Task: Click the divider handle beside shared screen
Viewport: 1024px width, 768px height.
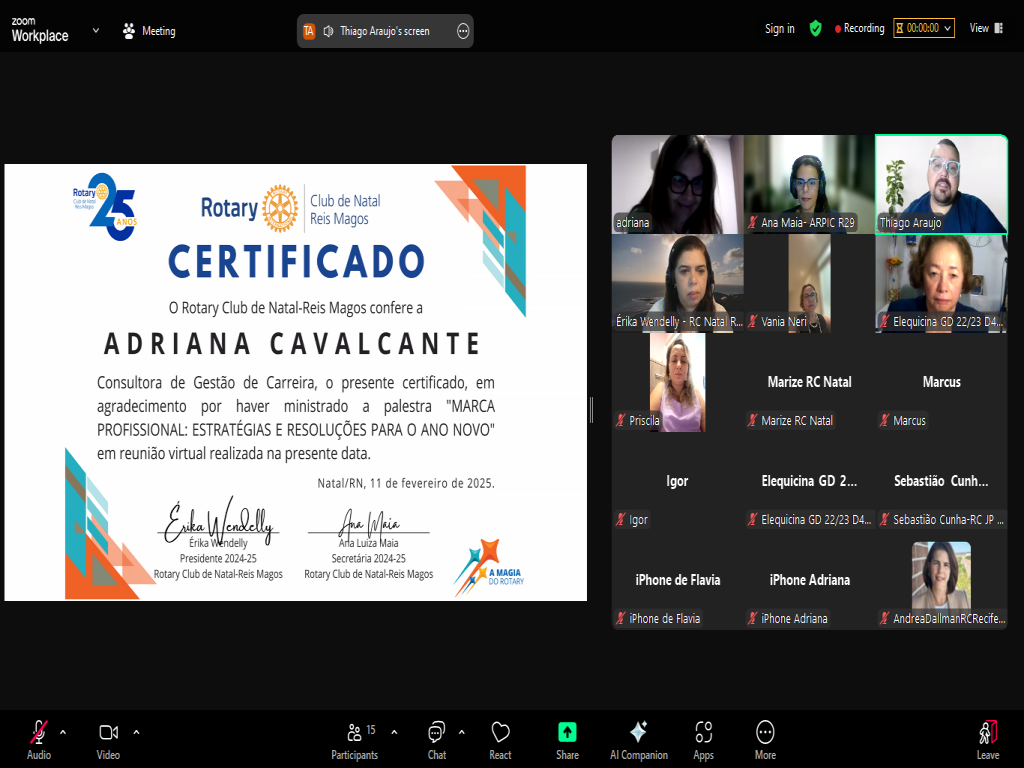Action: 591,409
